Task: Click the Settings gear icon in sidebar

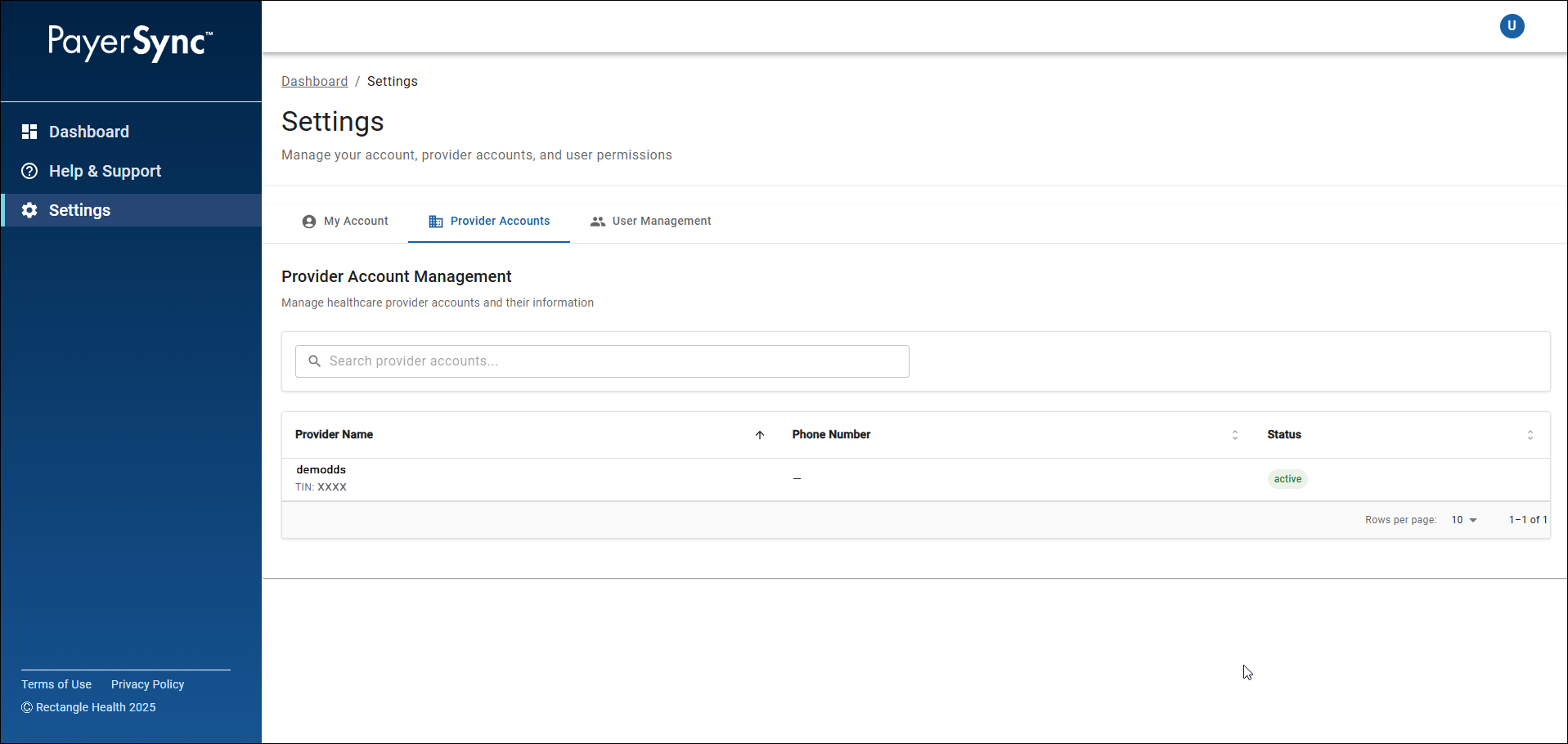Action: [x=29, y=210]
